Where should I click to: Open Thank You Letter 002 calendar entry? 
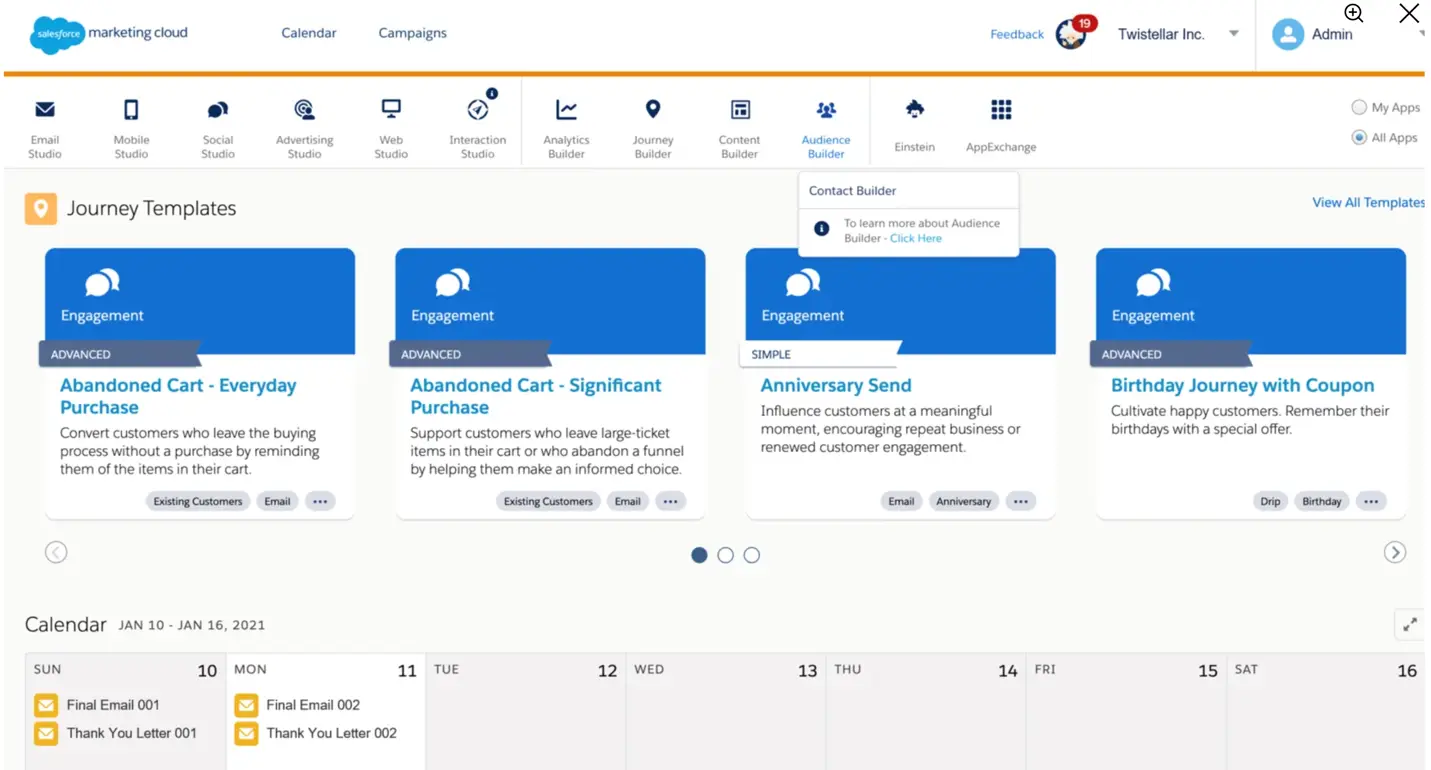[x=332, y=733]
